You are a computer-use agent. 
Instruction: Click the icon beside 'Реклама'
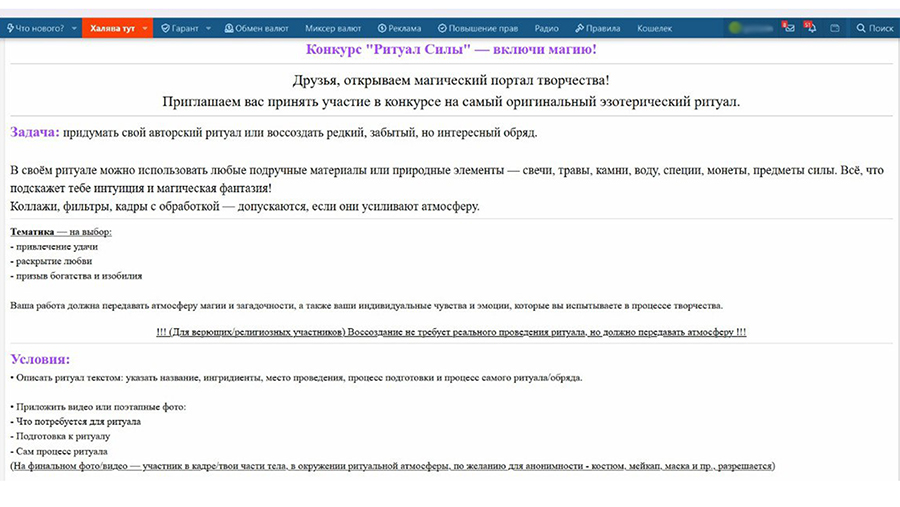(382, 28)
